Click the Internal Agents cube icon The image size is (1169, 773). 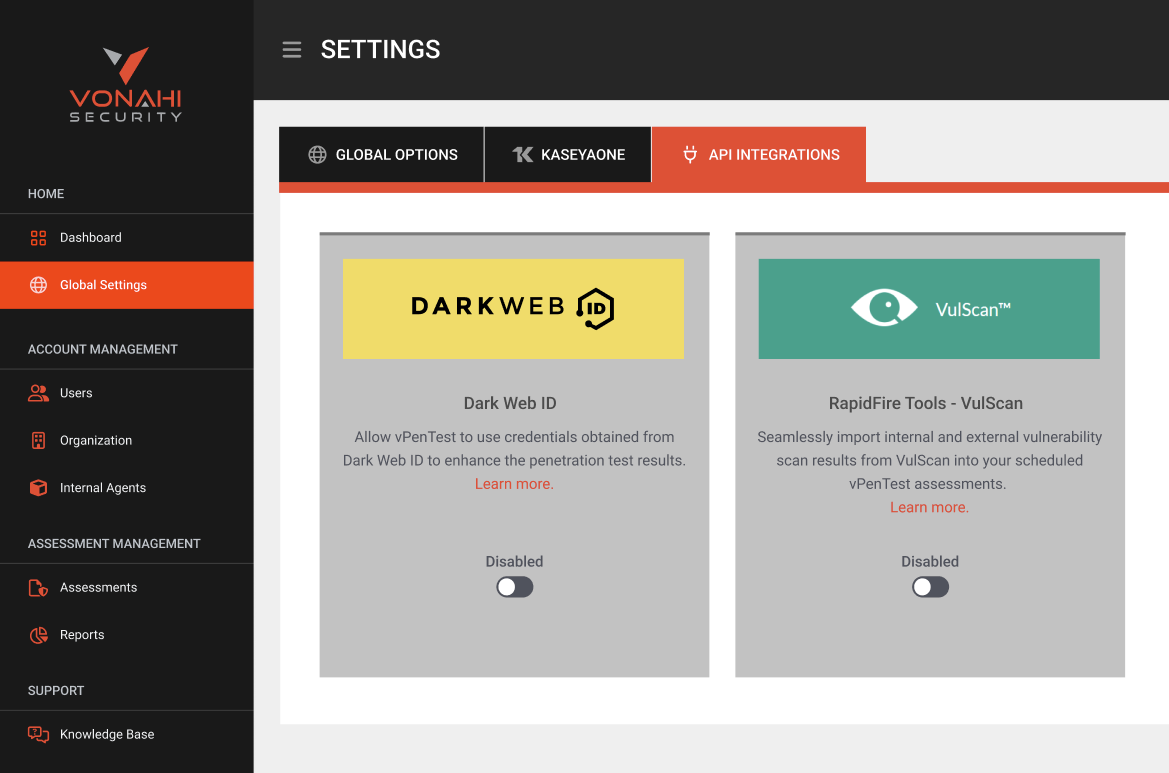[x=39, y=488]
